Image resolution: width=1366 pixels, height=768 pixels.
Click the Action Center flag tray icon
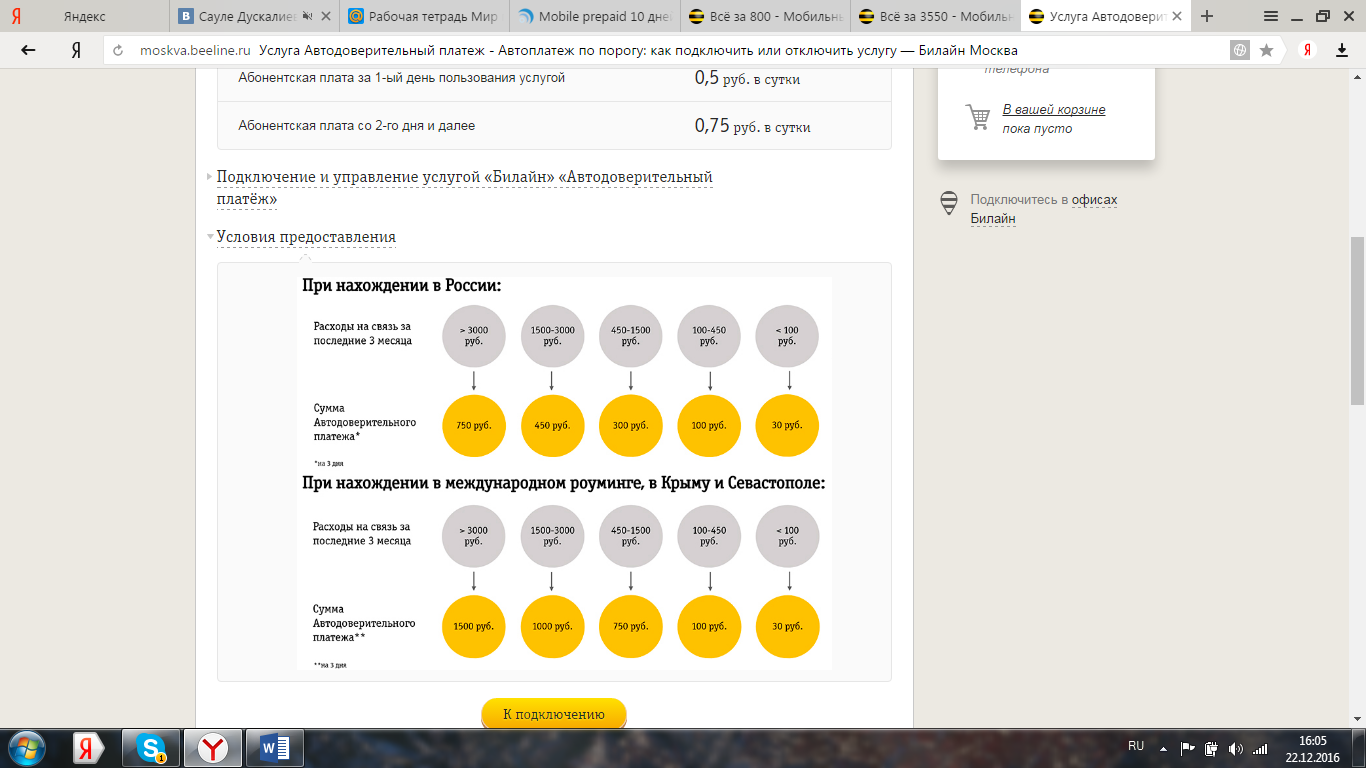pyautogui.click(x=1188, y=748)
